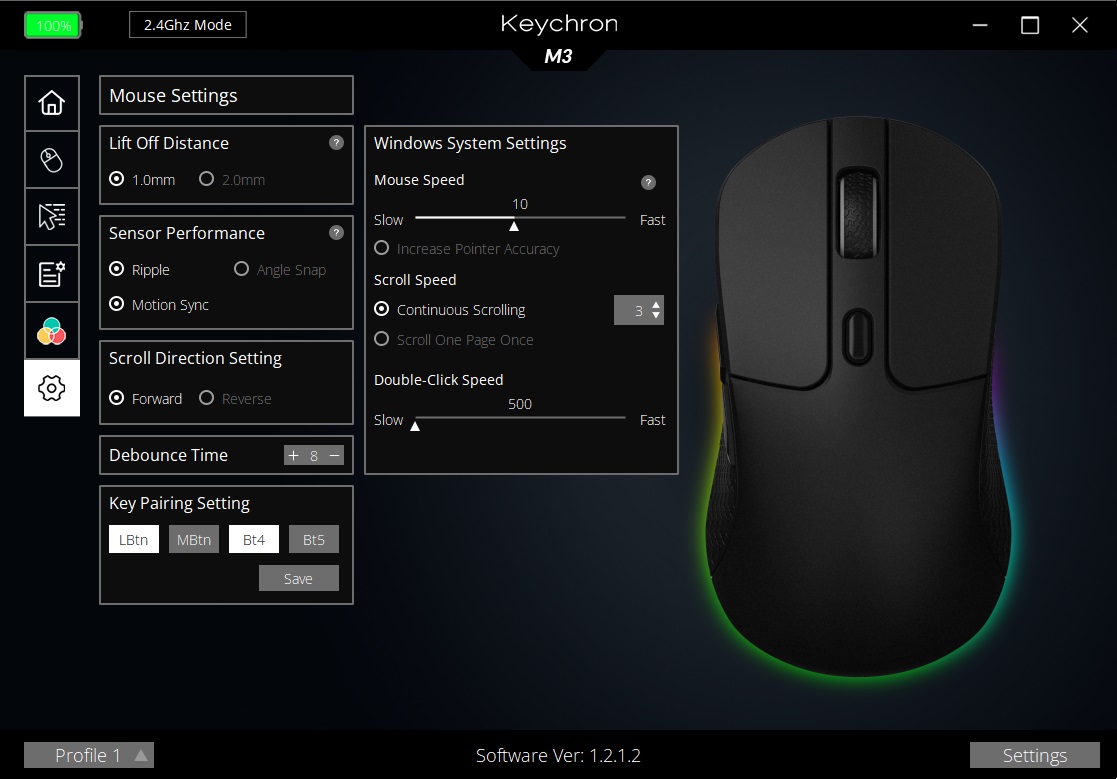
Task: Click the battery 100% indicator
Action: [53, 26]
